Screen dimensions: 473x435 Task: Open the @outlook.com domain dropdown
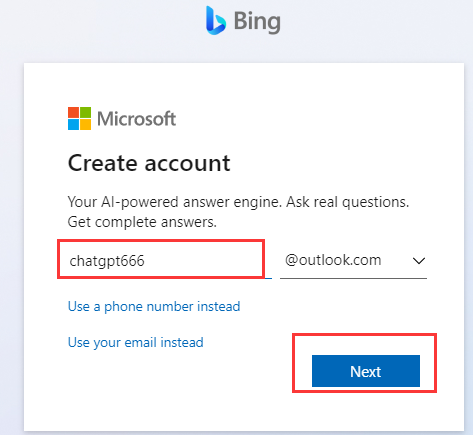[353, 260]
